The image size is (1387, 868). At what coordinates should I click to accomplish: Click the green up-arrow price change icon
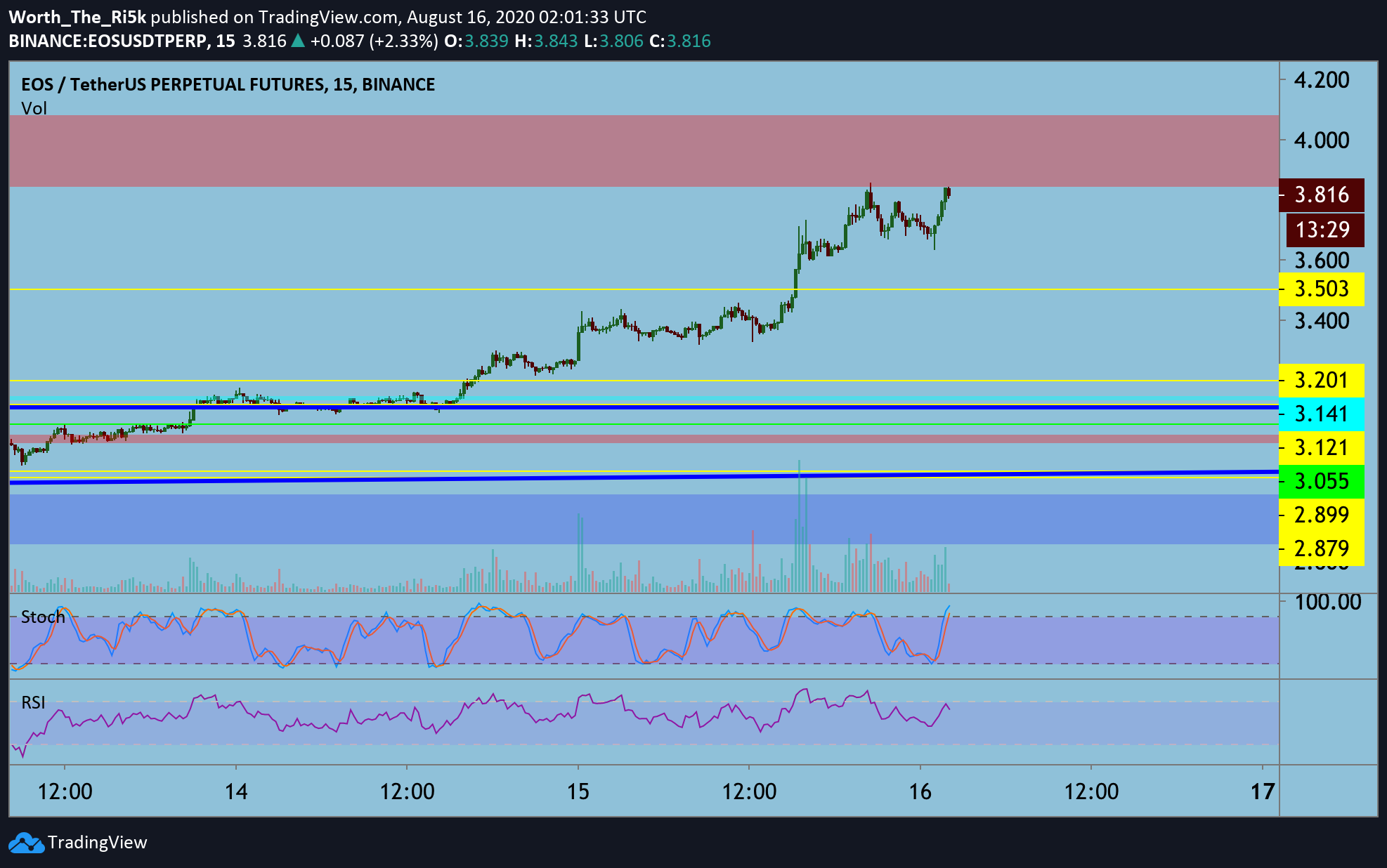pos(298,41)
